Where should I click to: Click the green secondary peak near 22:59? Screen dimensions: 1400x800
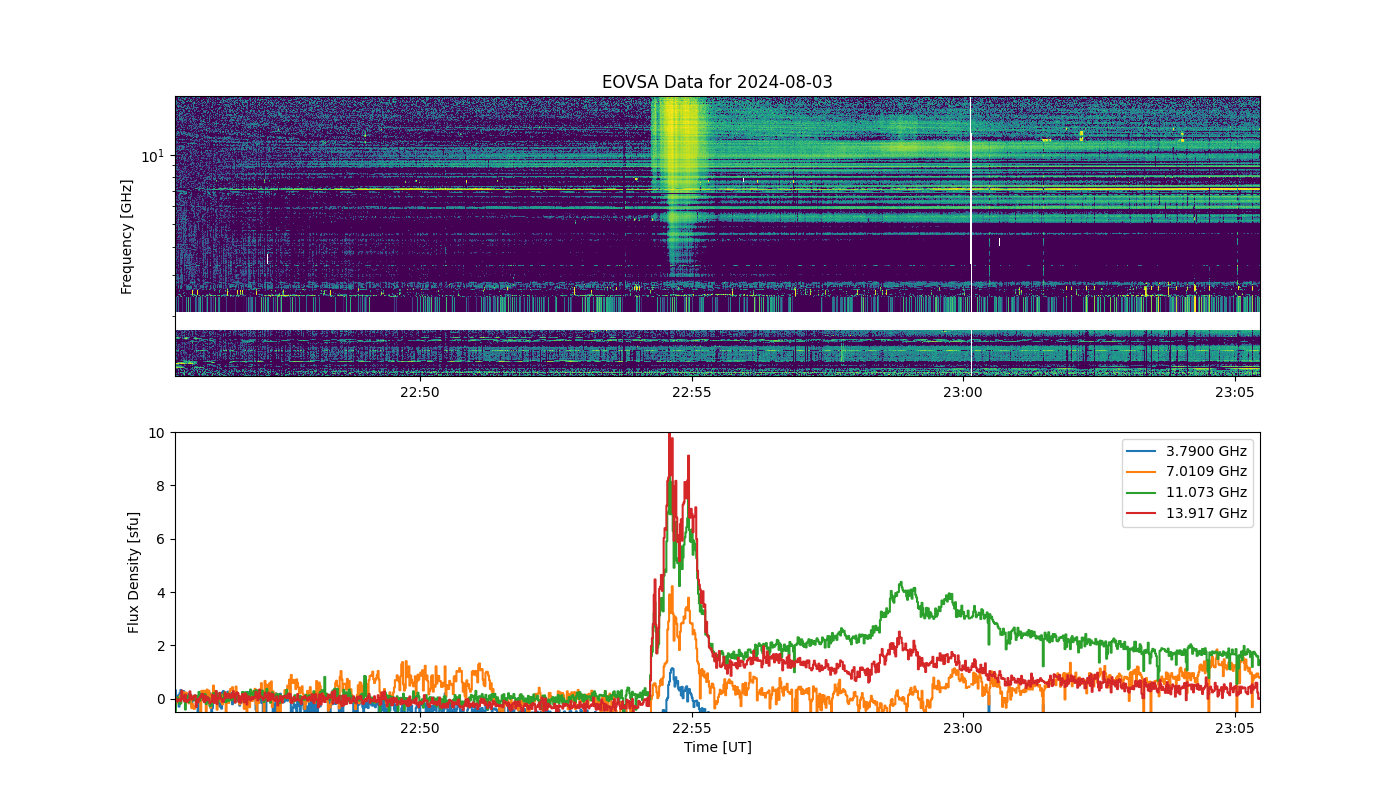point(902,586)
